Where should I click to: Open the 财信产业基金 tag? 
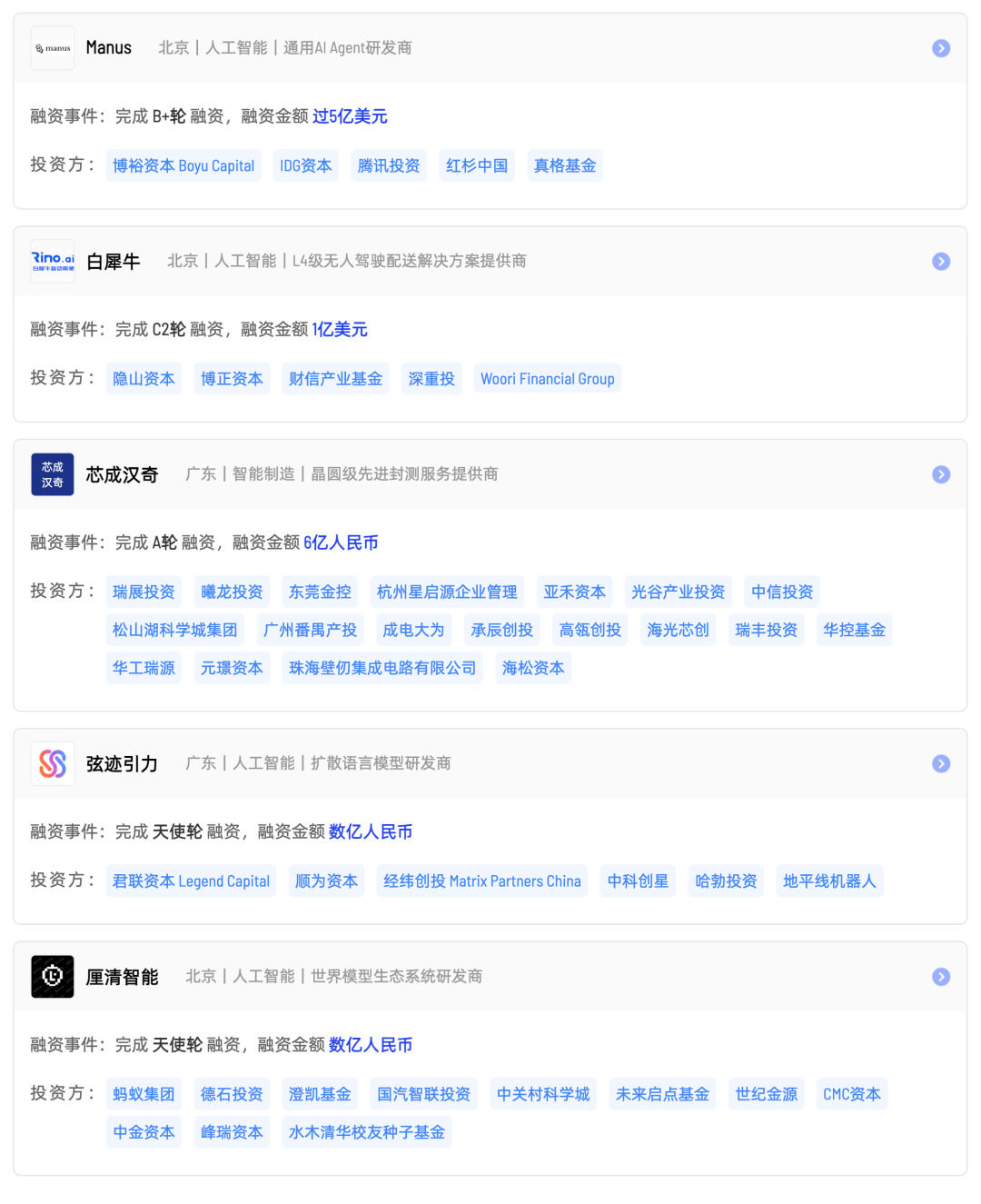335,379
